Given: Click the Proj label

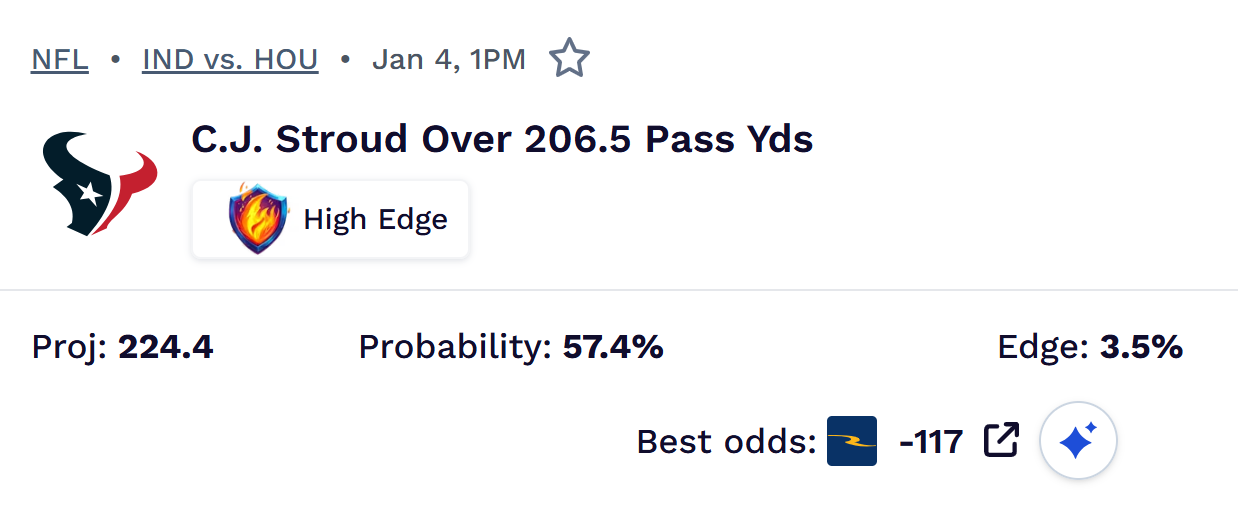Looking at the screenshot, I should point(69,348).
